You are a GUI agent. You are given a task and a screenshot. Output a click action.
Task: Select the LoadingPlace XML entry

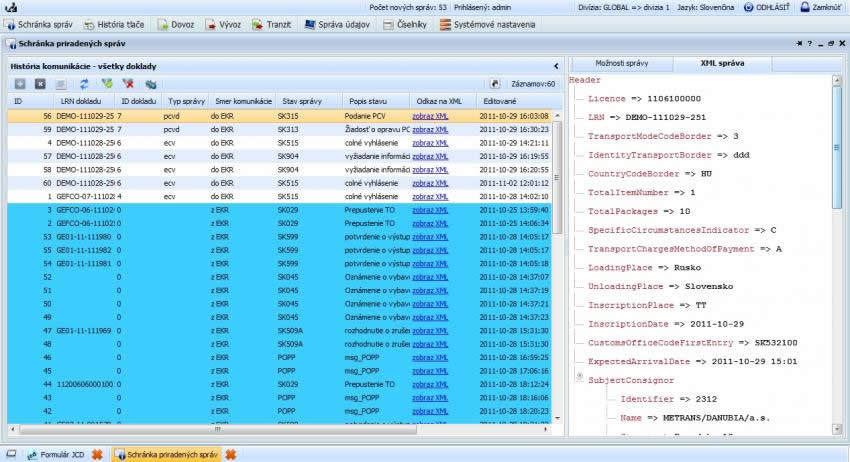point(644,268)
